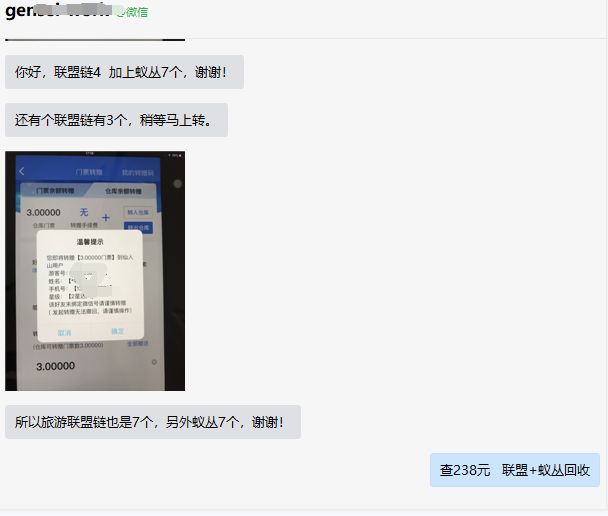Click the green WeChat icon beside contact name
The width and height of the screenshot is (608, 516).
pos(120,12)
